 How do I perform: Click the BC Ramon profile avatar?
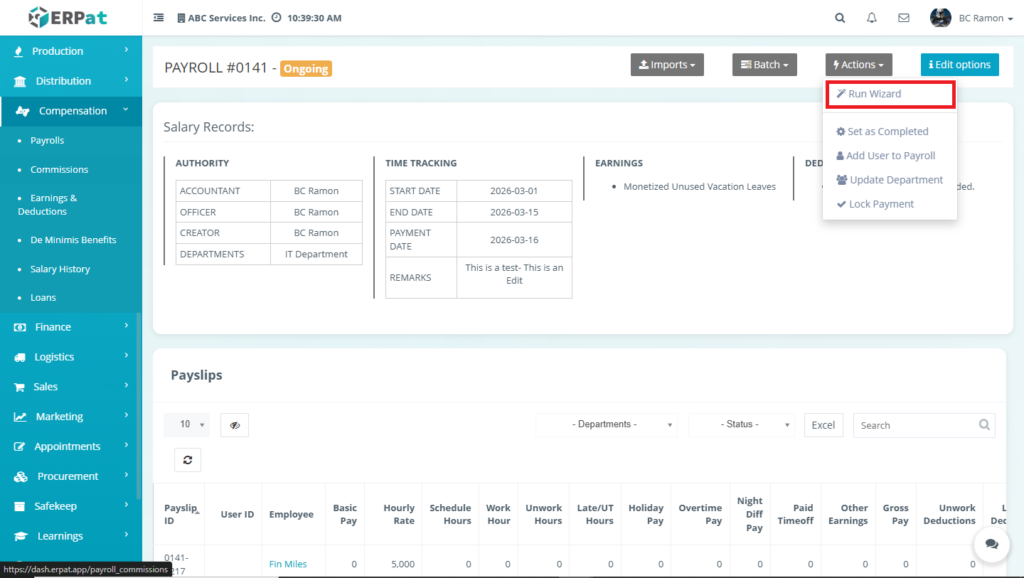(x=940, y=18)
